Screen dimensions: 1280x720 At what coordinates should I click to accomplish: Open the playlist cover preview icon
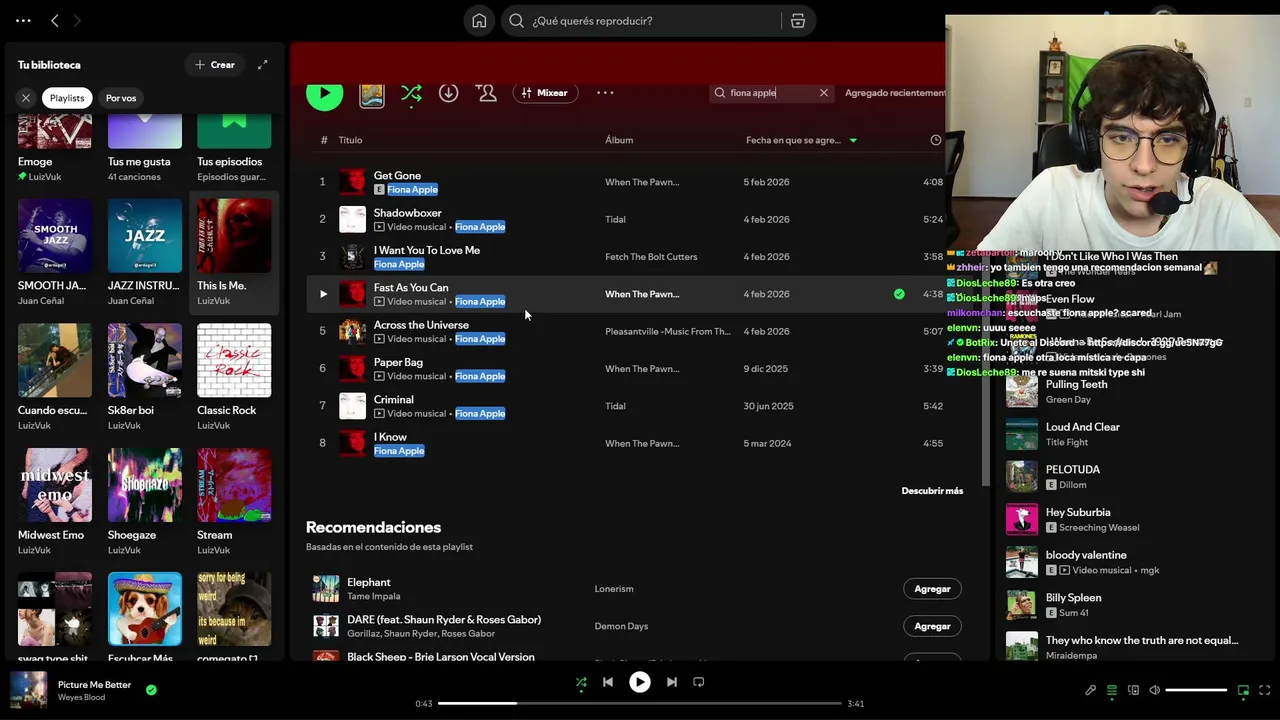(372, 94)
